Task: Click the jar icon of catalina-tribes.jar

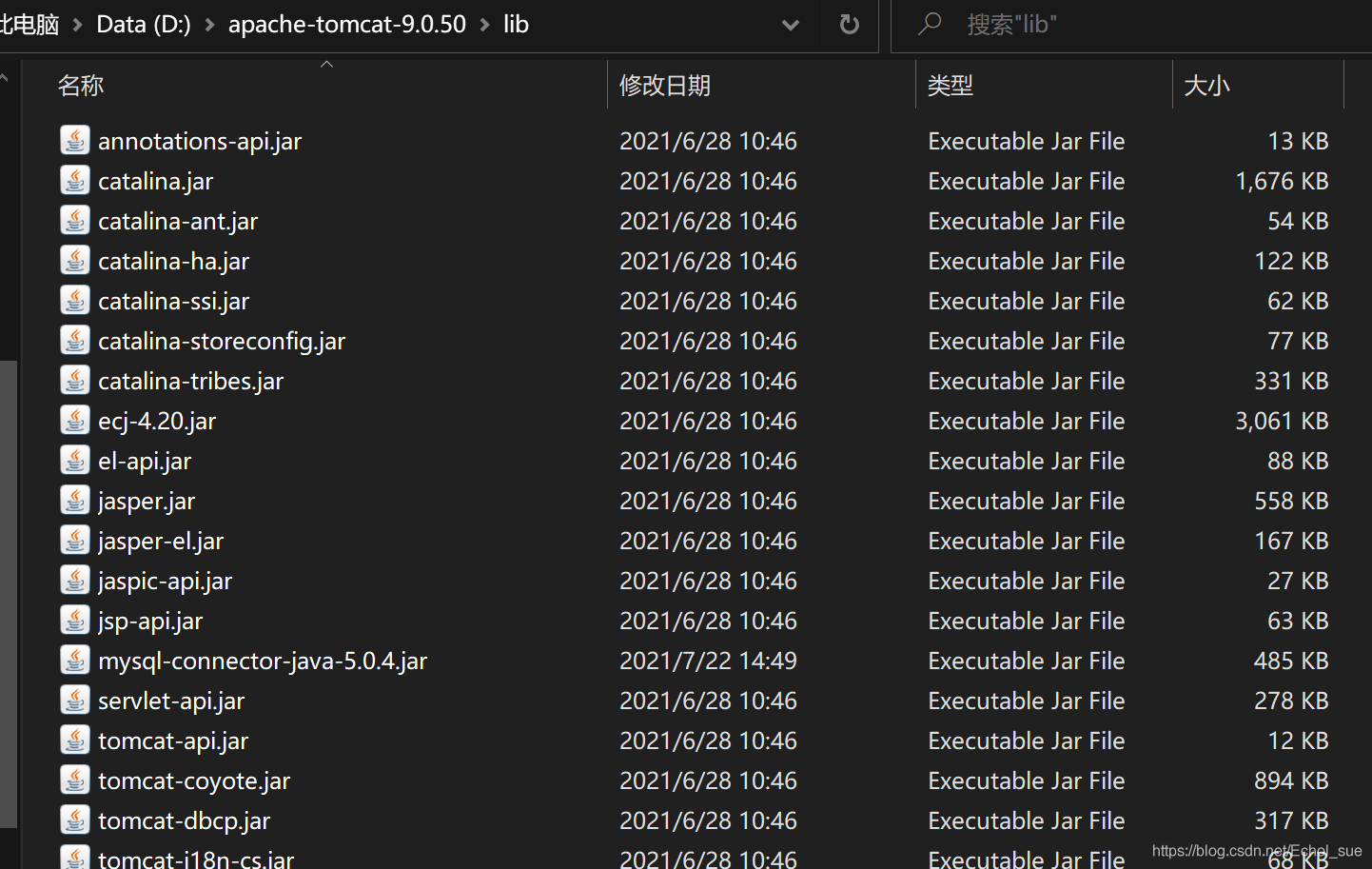Action: [75, 380]
